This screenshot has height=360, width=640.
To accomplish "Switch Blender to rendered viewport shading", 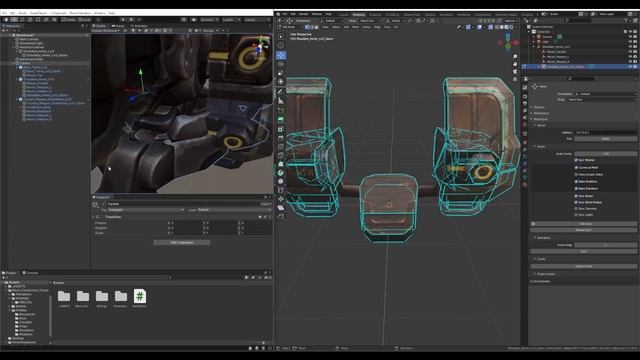I will pyautogui.click(x=511, y=27).
